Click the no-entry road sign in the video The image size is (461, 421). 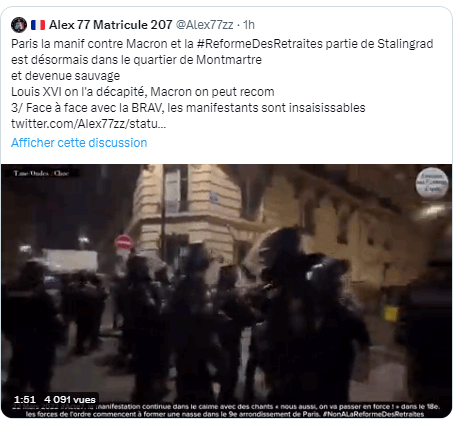pos(124,242)
